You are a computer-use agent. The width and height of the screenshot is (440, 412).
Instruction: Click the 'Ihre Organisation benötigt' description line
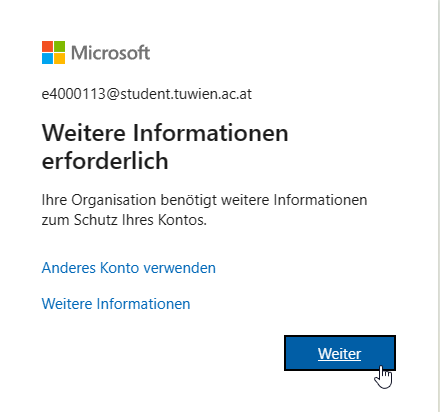[x=204, y=200]
